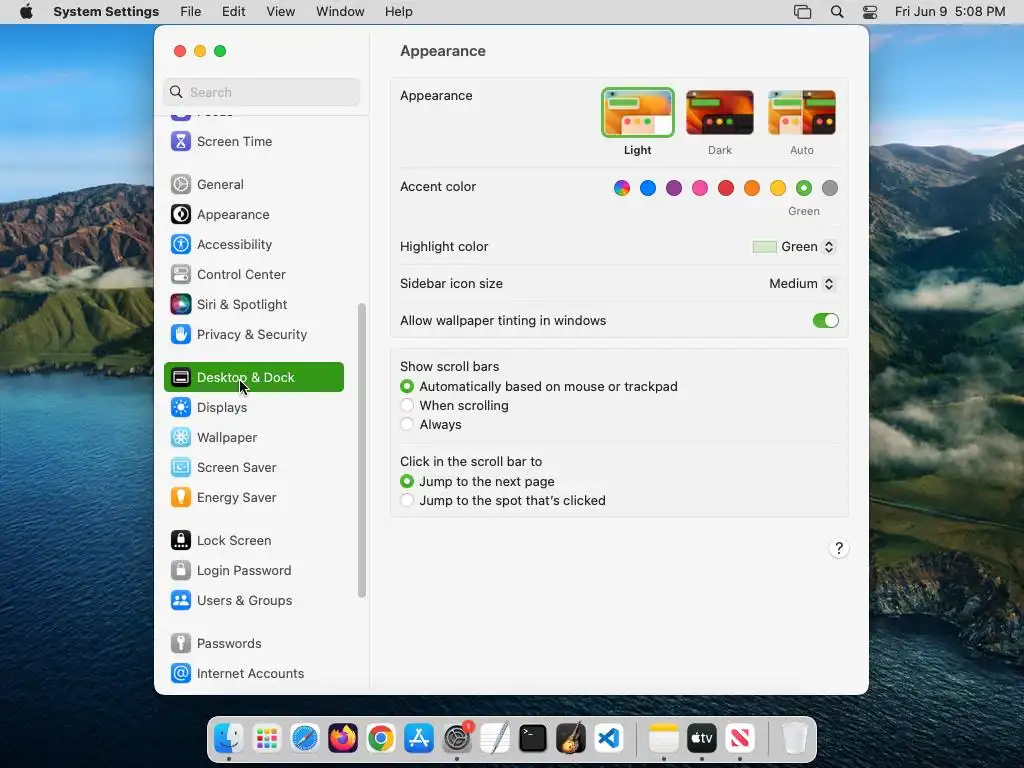The width and height of the screenshot is (1024, 768).
Task: Select Automatically based on mouse or trackpad
Action: [407, 387]
